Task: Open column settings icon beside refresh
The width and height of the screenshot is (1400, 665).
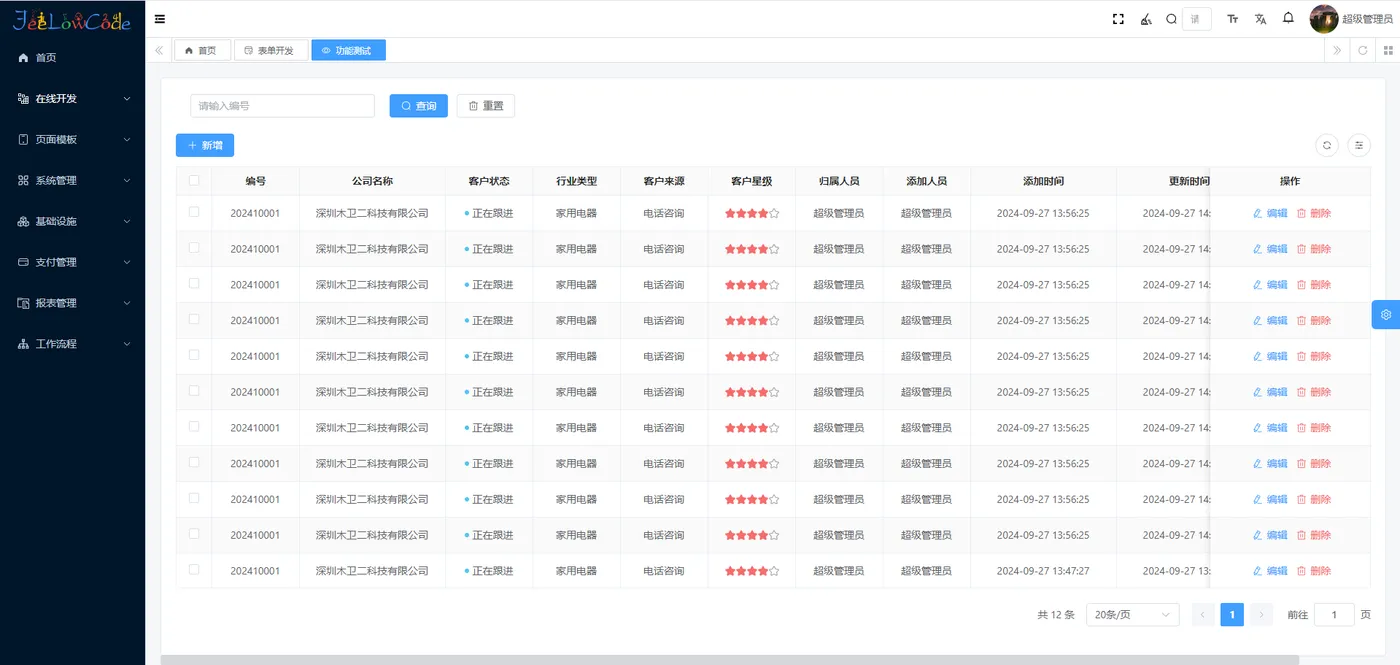Action: (1359, 145)
